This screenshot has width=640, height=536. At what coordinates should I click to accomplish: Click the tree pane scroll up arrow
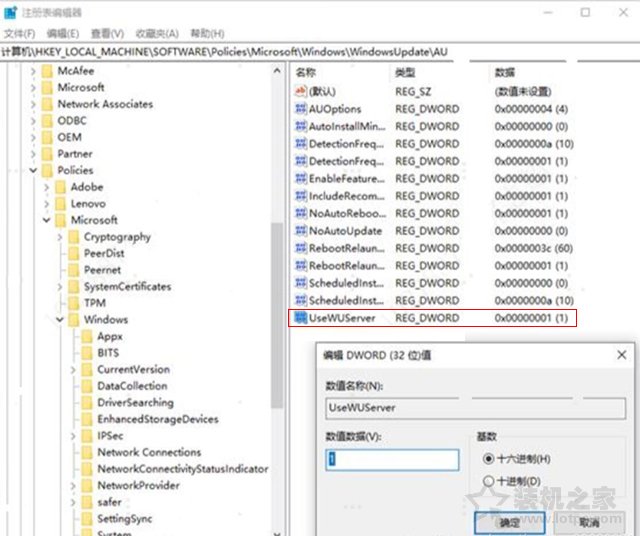pyautogui.click(x=277, y=71)
